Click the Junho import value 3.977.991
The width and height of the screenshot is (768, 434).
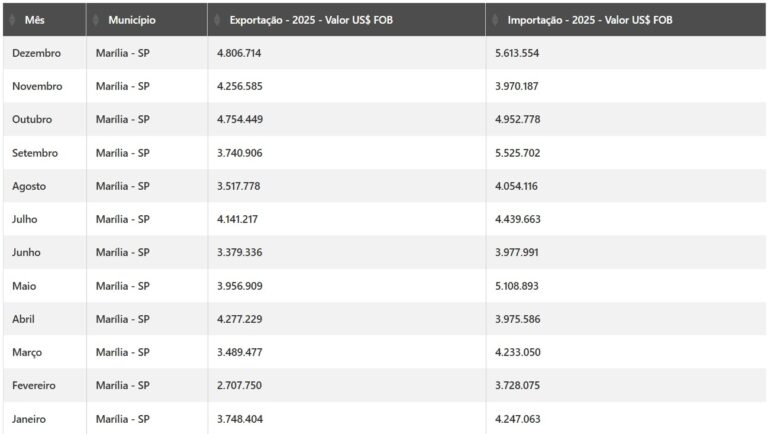[517, 252]
